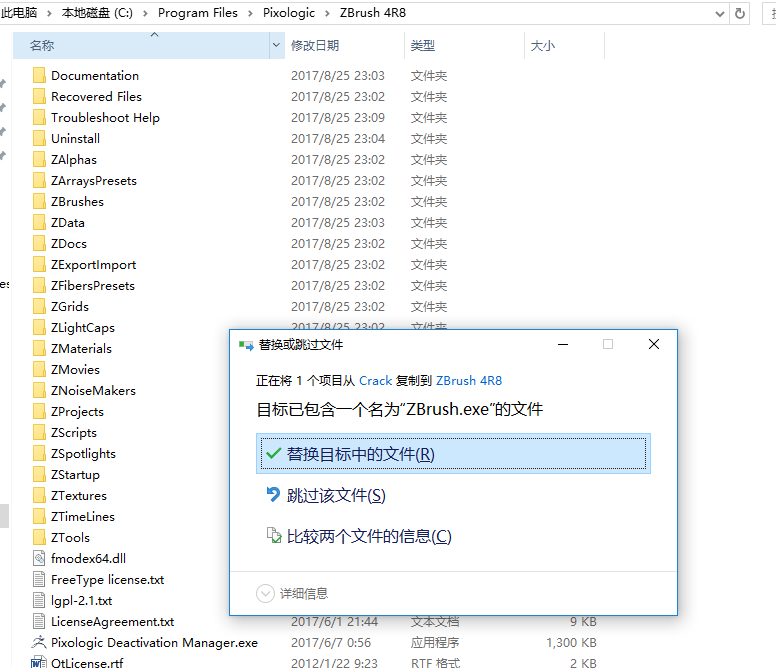Expand breadcrumb chevron after Program Files
776x668 pixels.
tap(250, 13)
